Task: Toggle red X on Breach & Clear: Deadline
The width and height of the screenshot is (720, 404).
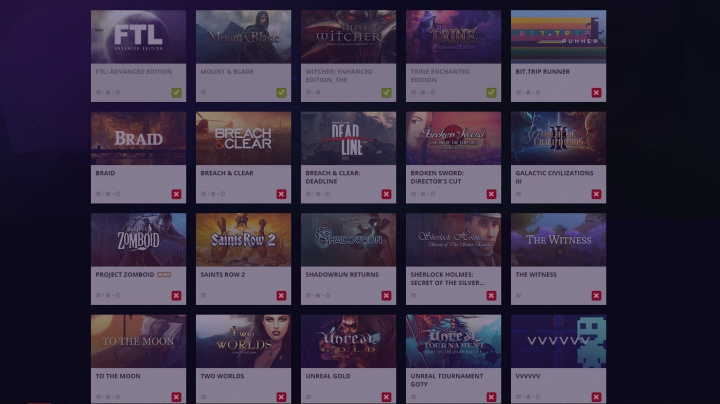Action: pos(386,194)
